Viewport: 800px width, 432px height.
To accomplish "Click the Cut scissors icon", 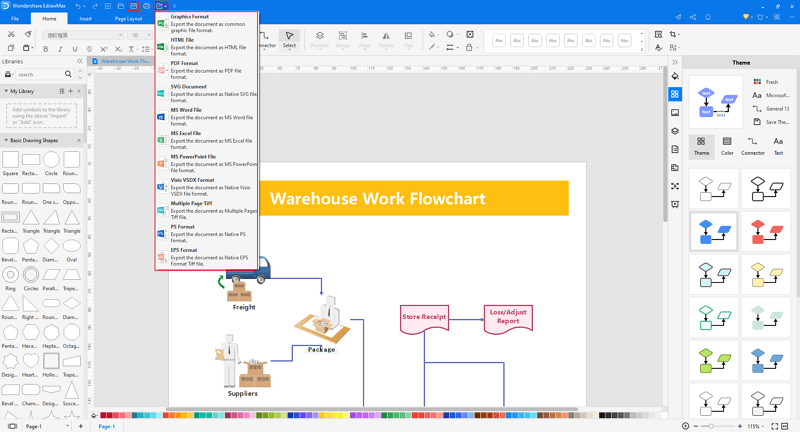I will 11,34.
